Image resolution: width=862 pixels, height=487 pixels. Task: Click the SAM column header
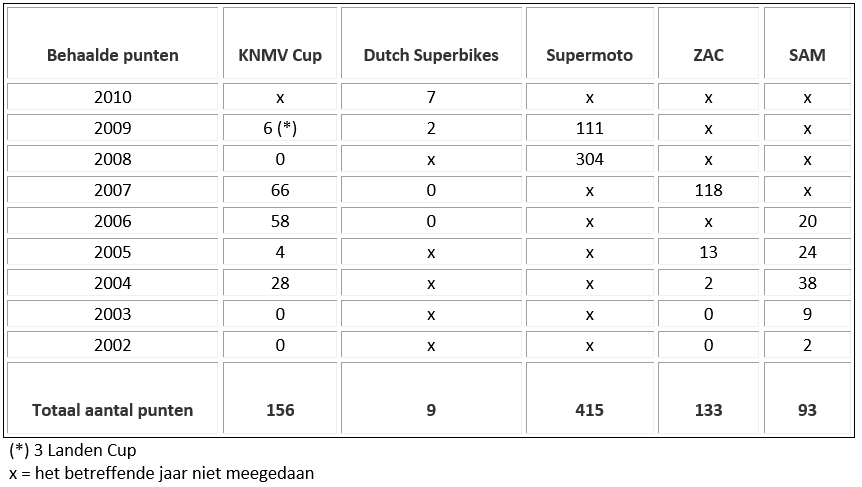click(807, 43)
